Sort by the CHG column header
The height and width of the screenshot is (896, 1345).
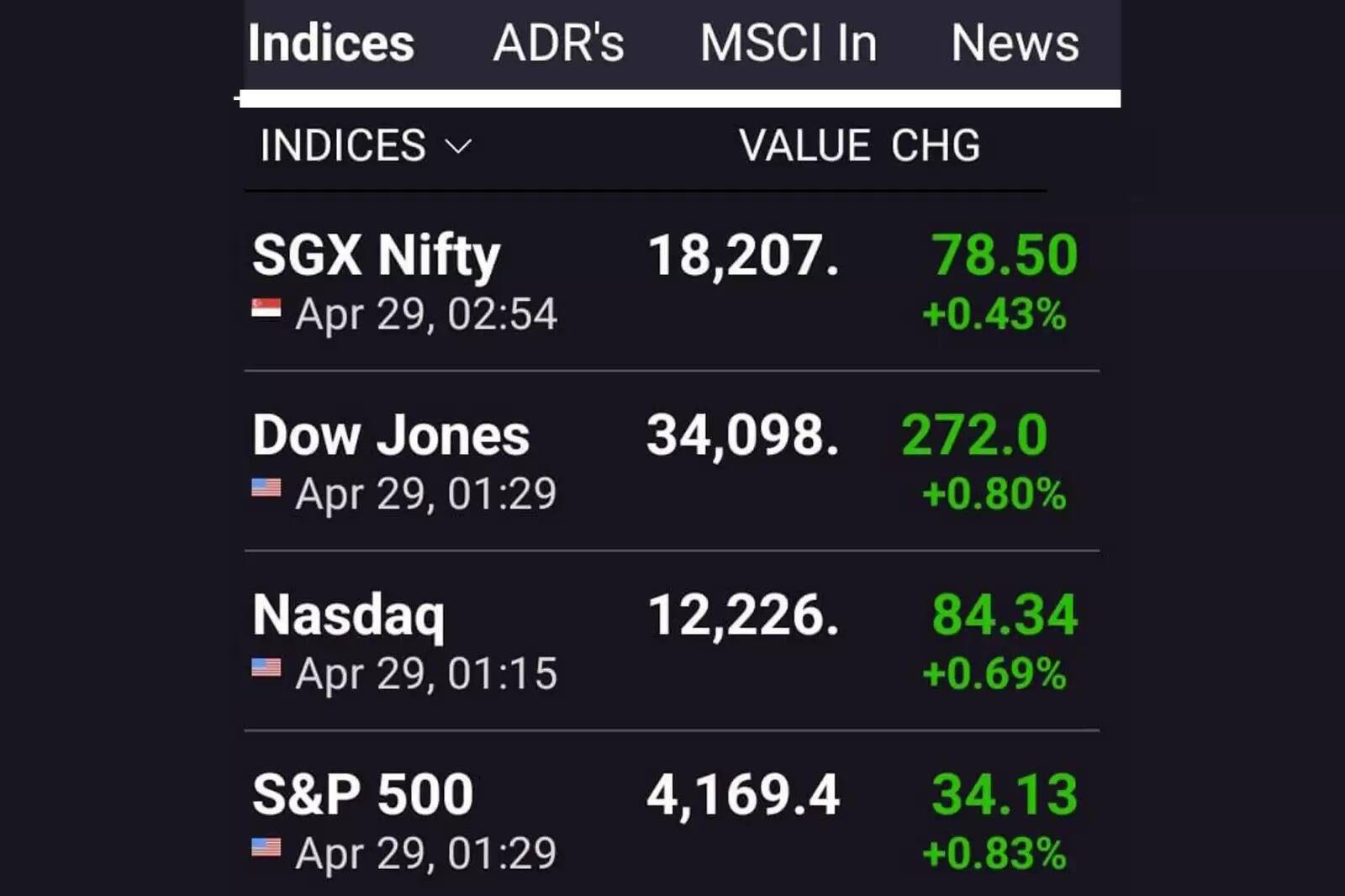[936, 146]
